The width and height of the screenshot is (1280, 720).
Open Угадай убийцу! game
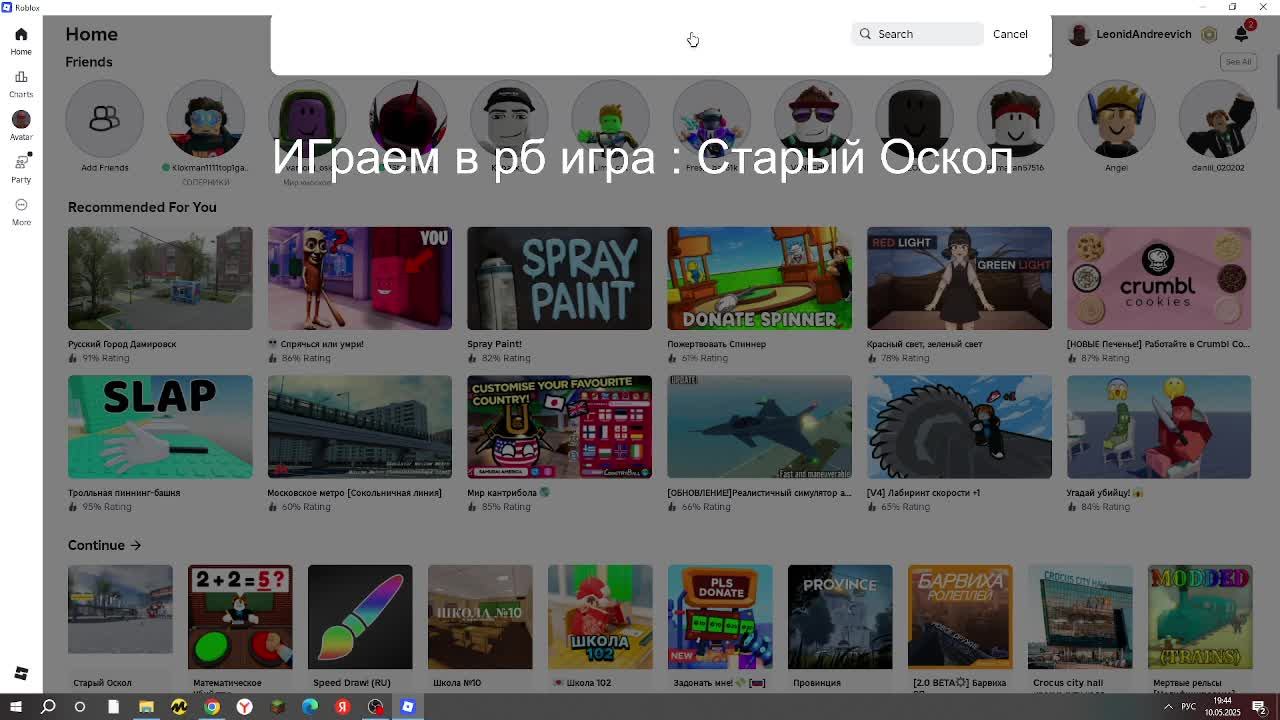[1159, 427]
